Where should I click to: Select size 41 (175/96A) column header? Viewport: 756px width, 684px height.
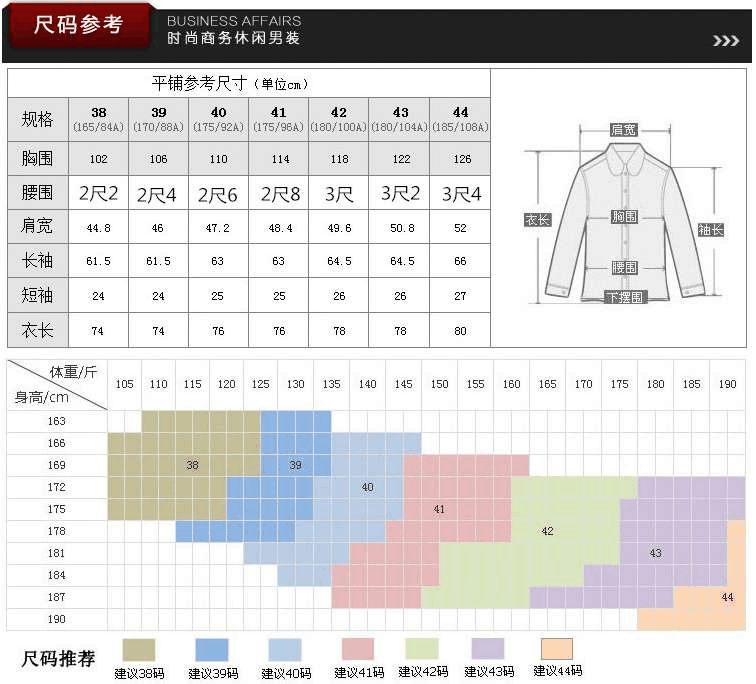point(279,119)
